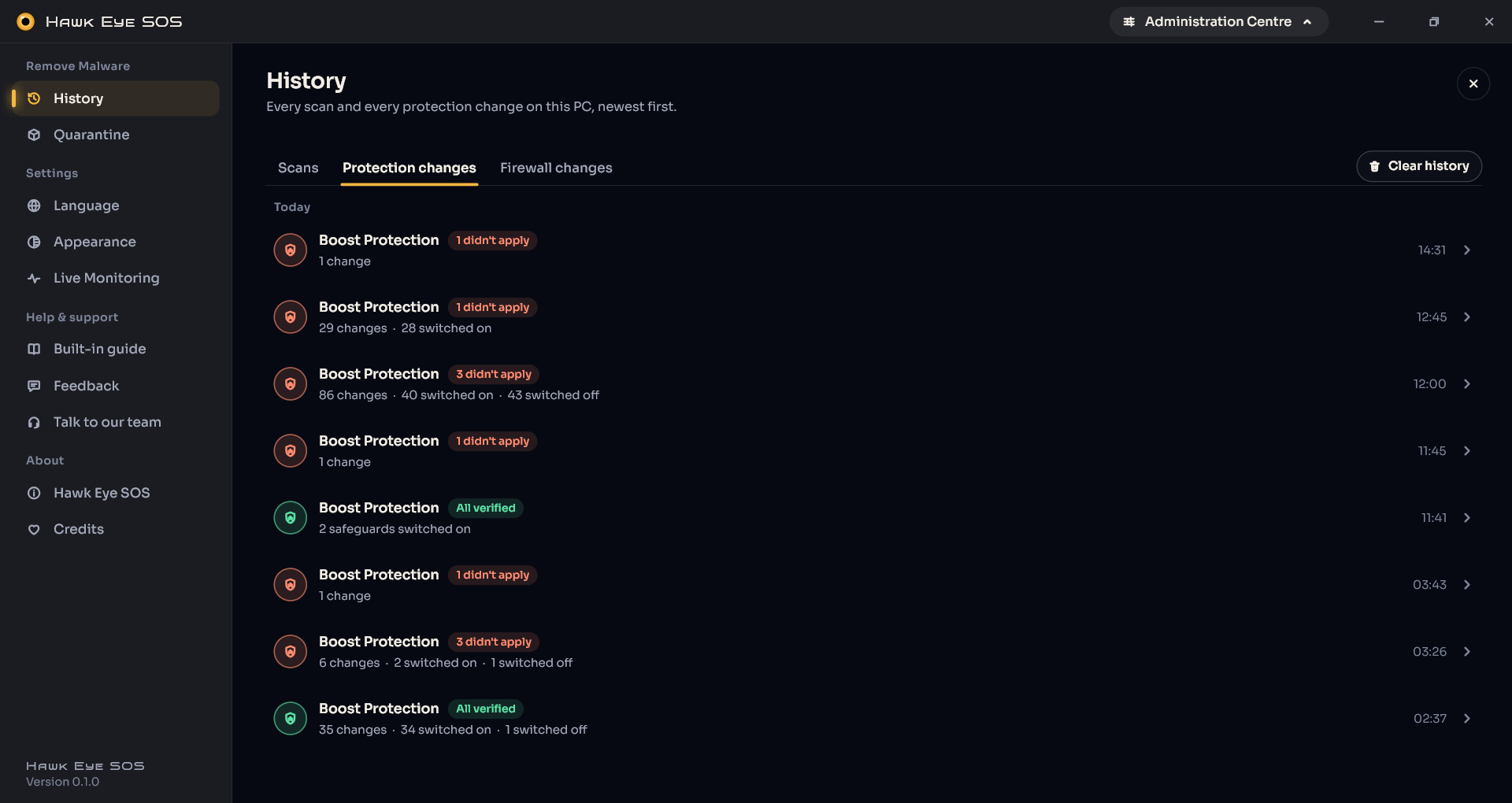
Task: Click the Credits heart icon
Action: [x=34, y=529]
